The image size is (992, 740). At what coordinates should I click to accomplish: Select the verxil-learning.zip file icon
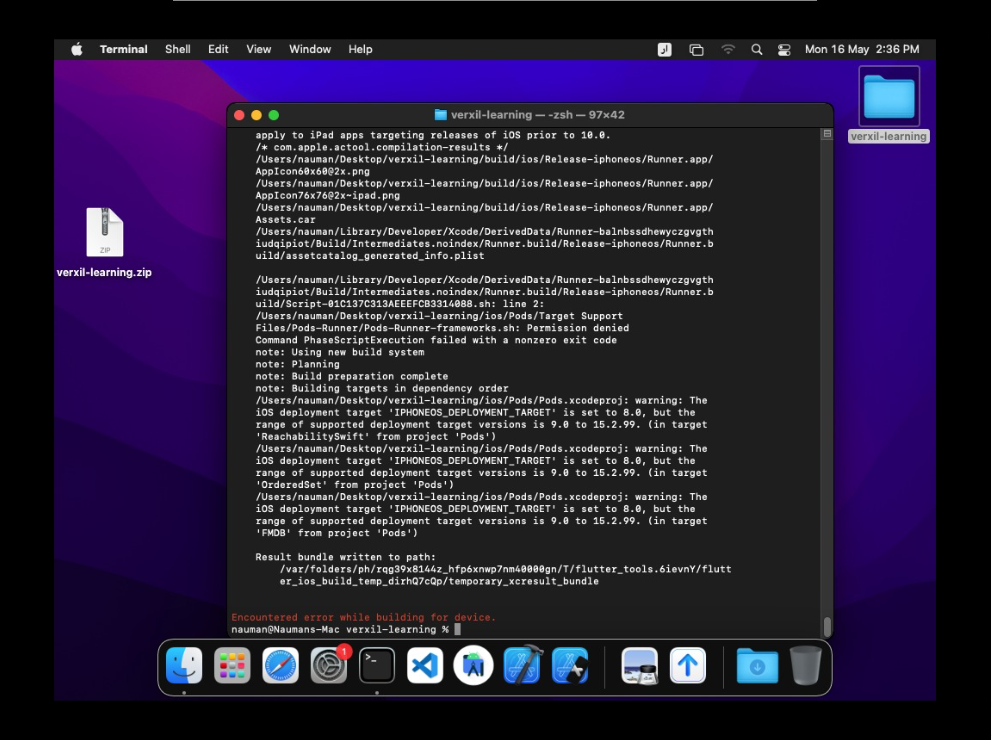pyautogui.click(x=105, y=232)
